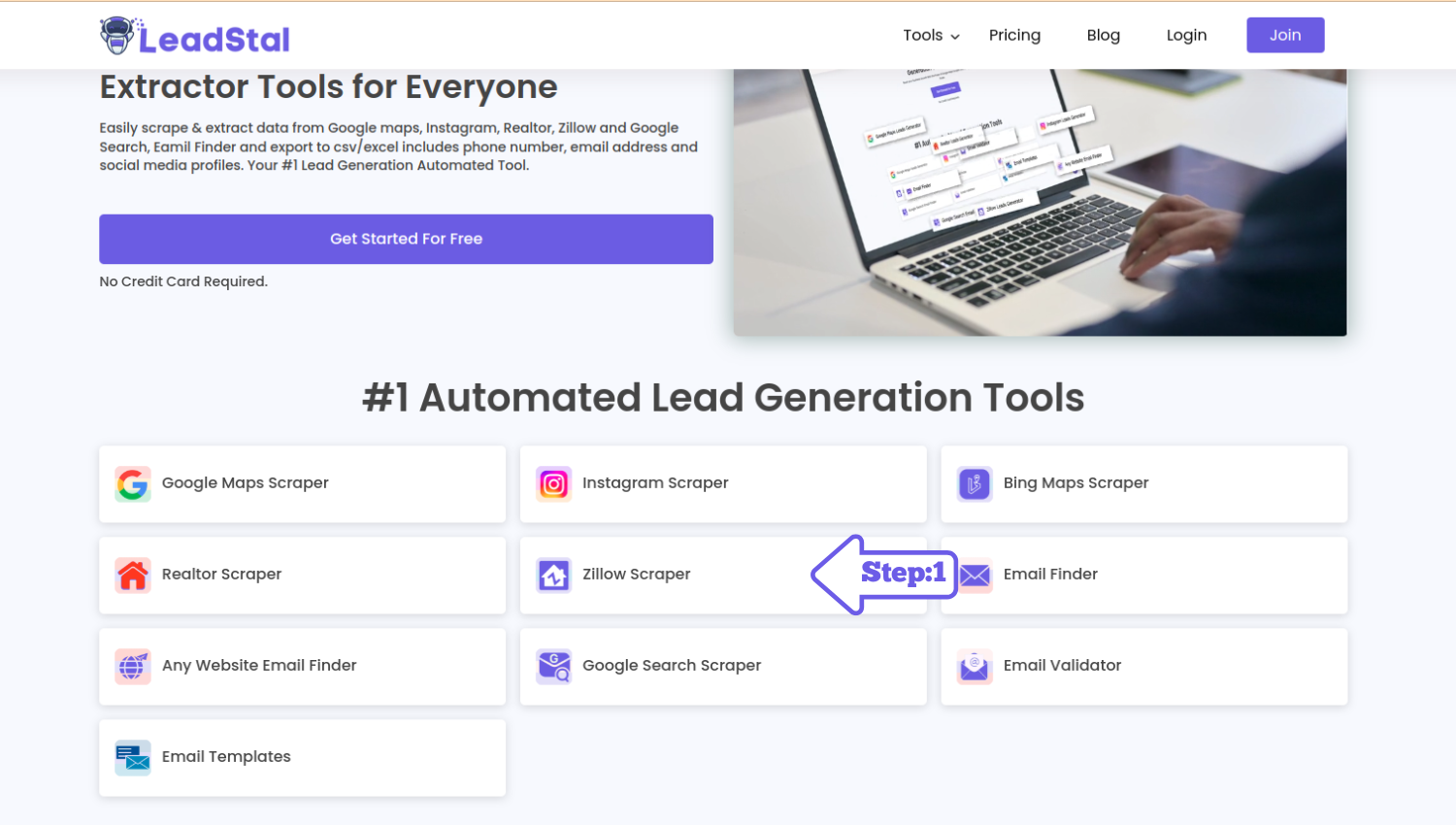Viewport: 1456px width, 825px height.
Task: Click the "#1 Automated Lead Generation Tools" heading
Action: pyautogui.click(x=723, y=398)
